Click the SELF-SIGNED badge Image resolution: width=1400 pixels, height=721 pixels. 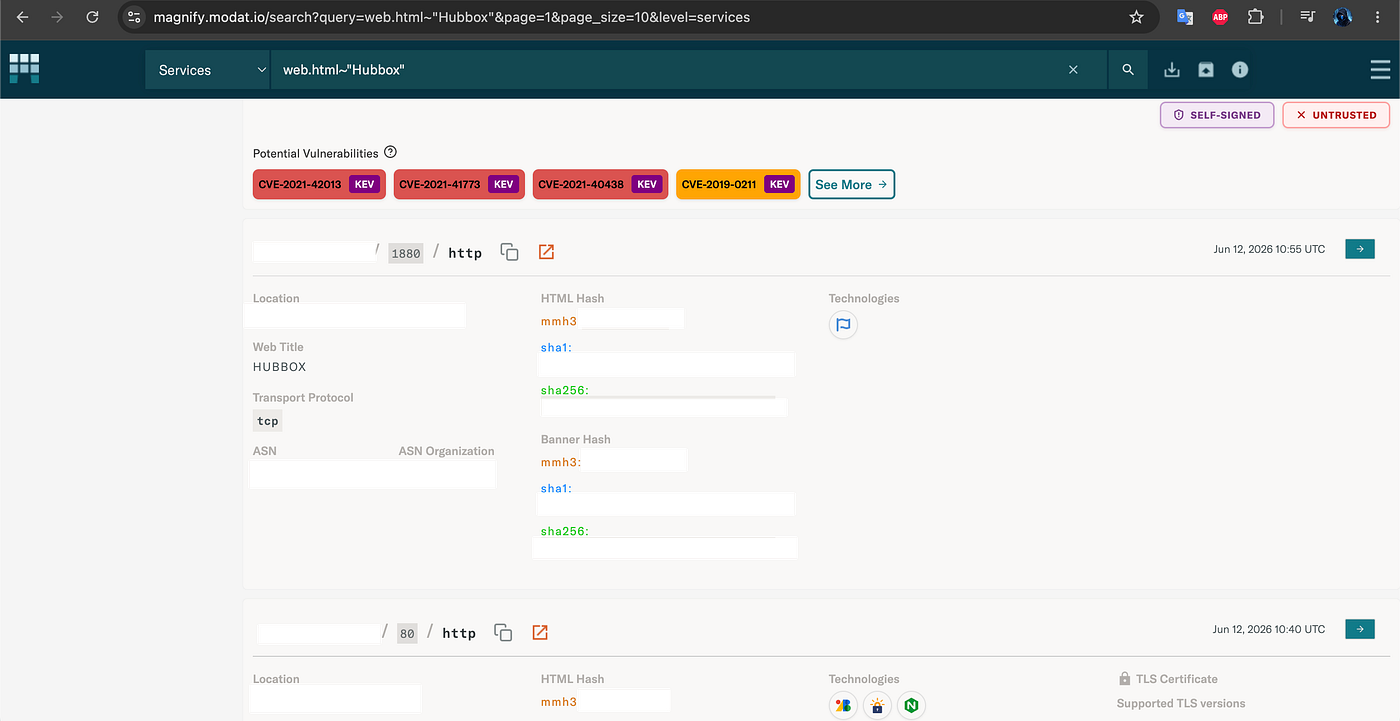coord(1217,115)
